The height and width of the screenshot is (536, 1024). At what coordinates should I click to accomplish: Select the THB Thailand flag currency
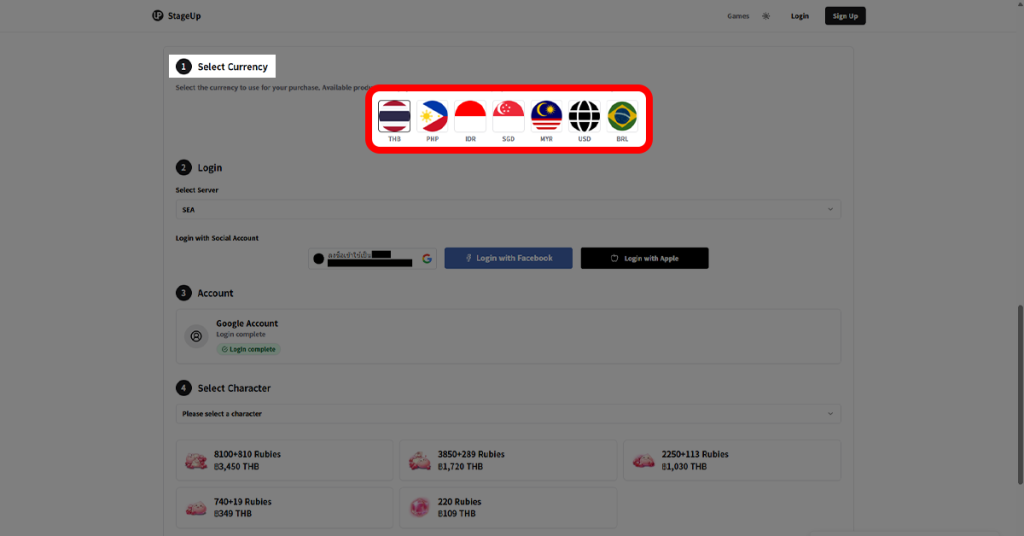[394, 117]
